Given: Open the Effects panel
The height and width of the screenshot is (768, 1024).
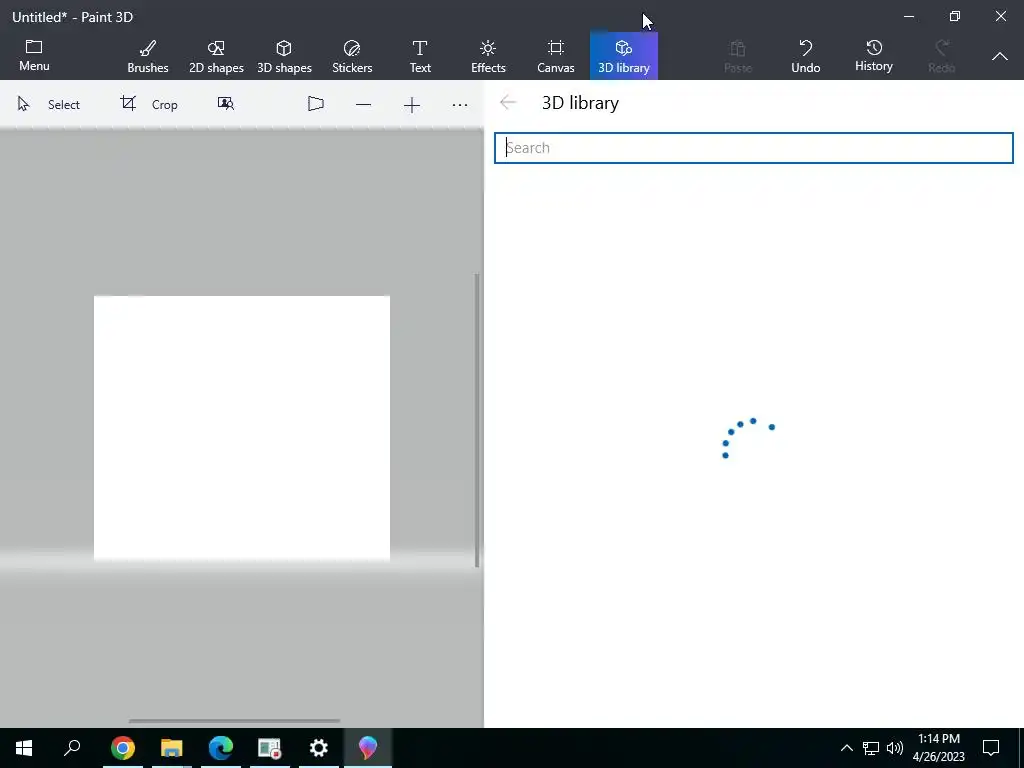Looking at the screenshot, I should point(488,57).
